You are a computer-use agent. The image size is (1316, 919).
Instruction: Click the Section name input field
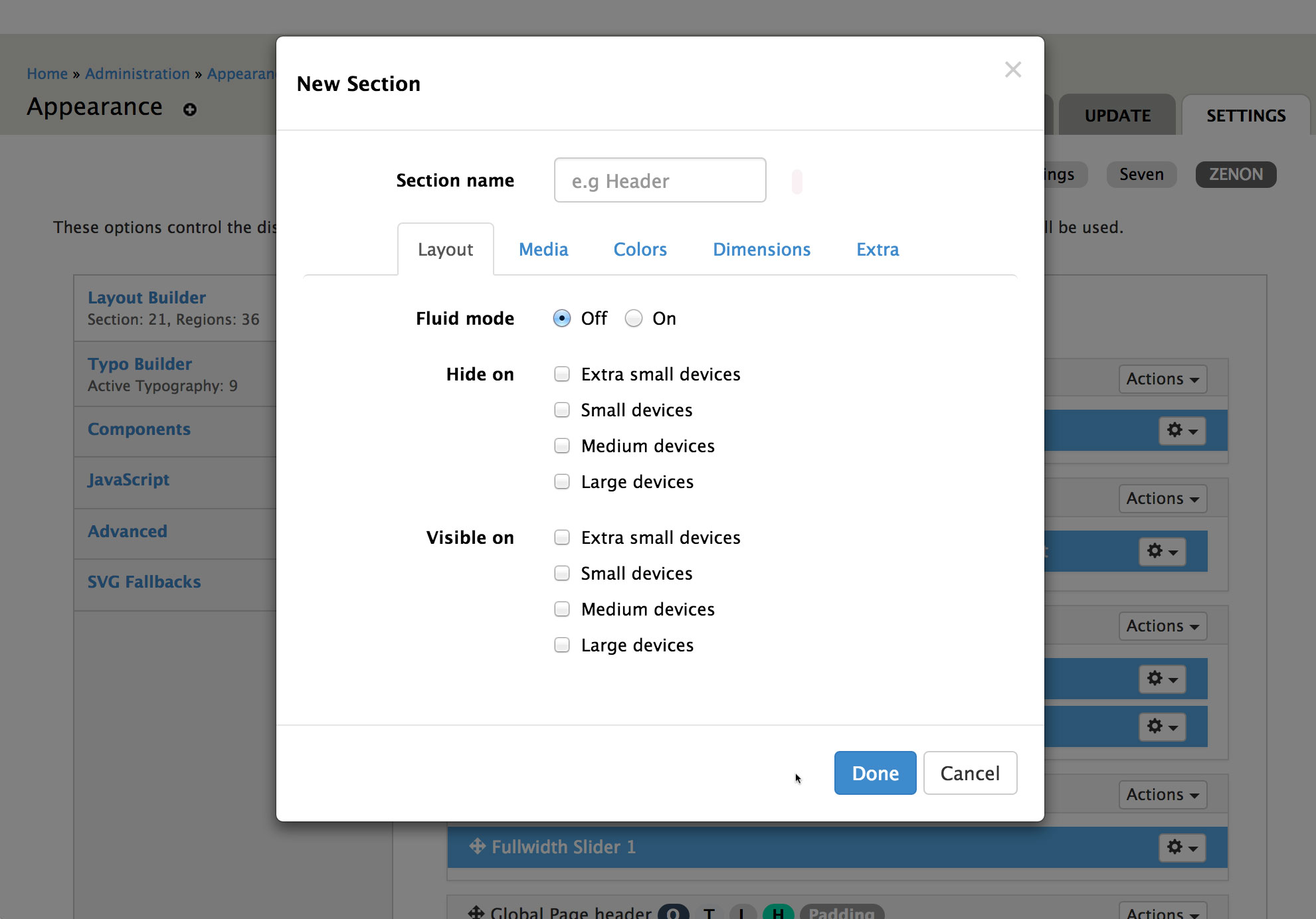(660, 181)
